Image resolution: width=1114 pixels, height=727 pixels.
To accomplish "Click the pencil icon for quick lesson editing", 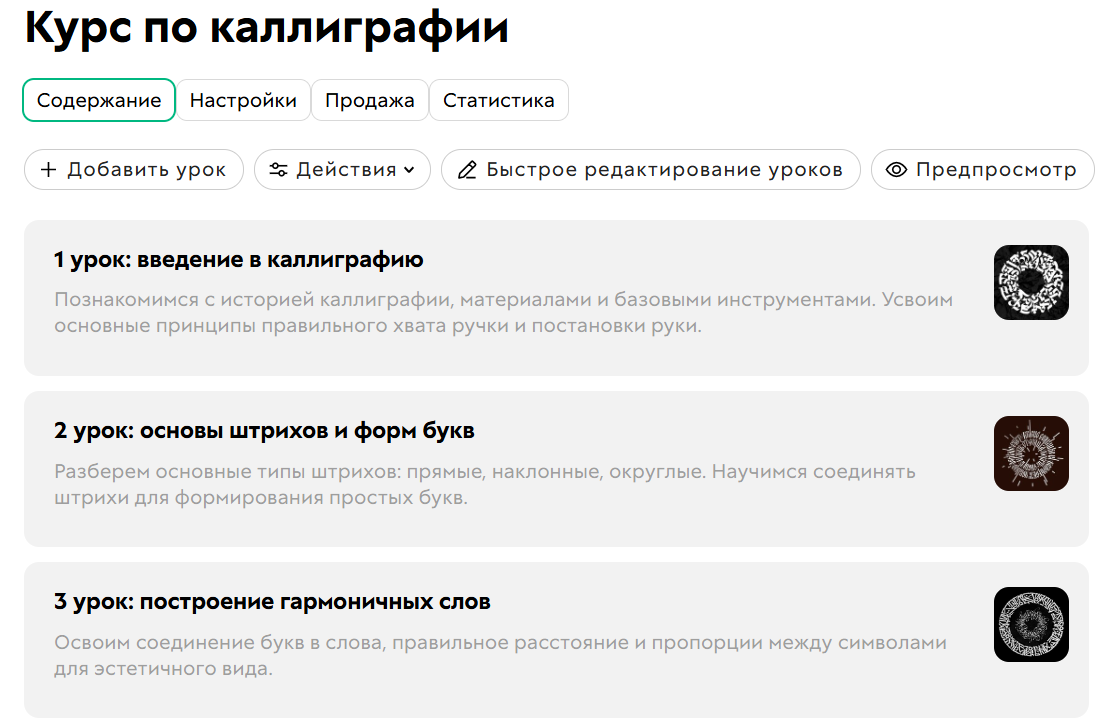I will tap(467, 170).
